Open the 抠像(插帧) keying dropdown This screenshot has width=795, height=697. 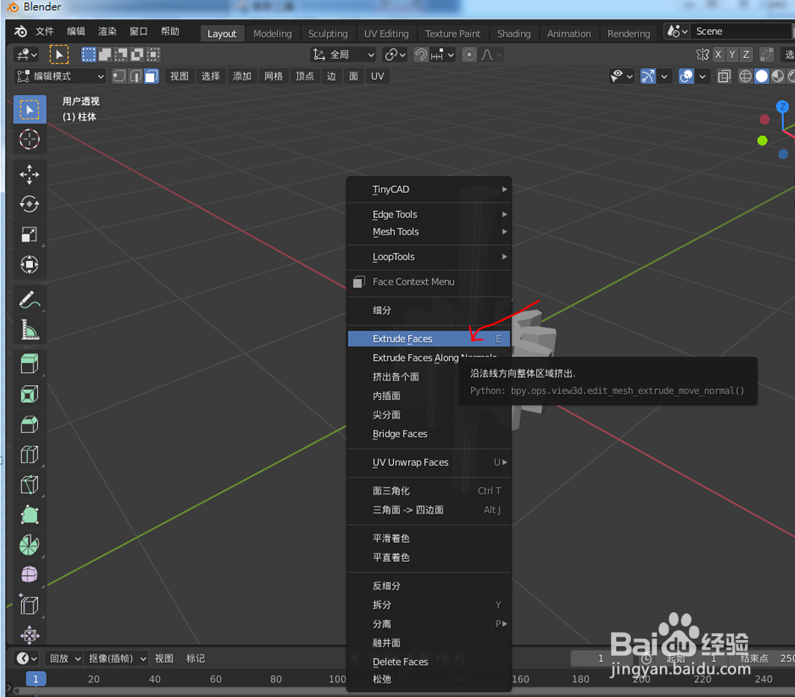[x=117, y=658]
